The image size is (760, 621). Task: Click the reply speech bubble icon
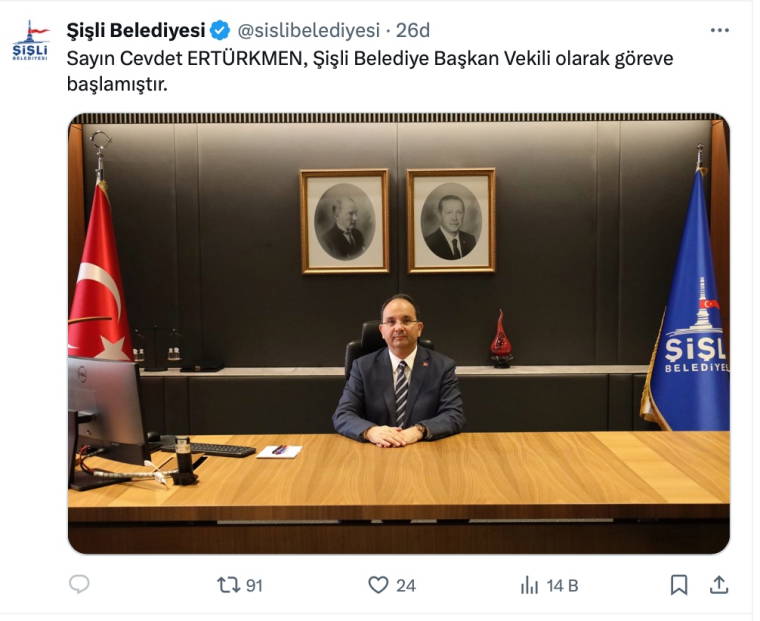click(x=79, y=584)
